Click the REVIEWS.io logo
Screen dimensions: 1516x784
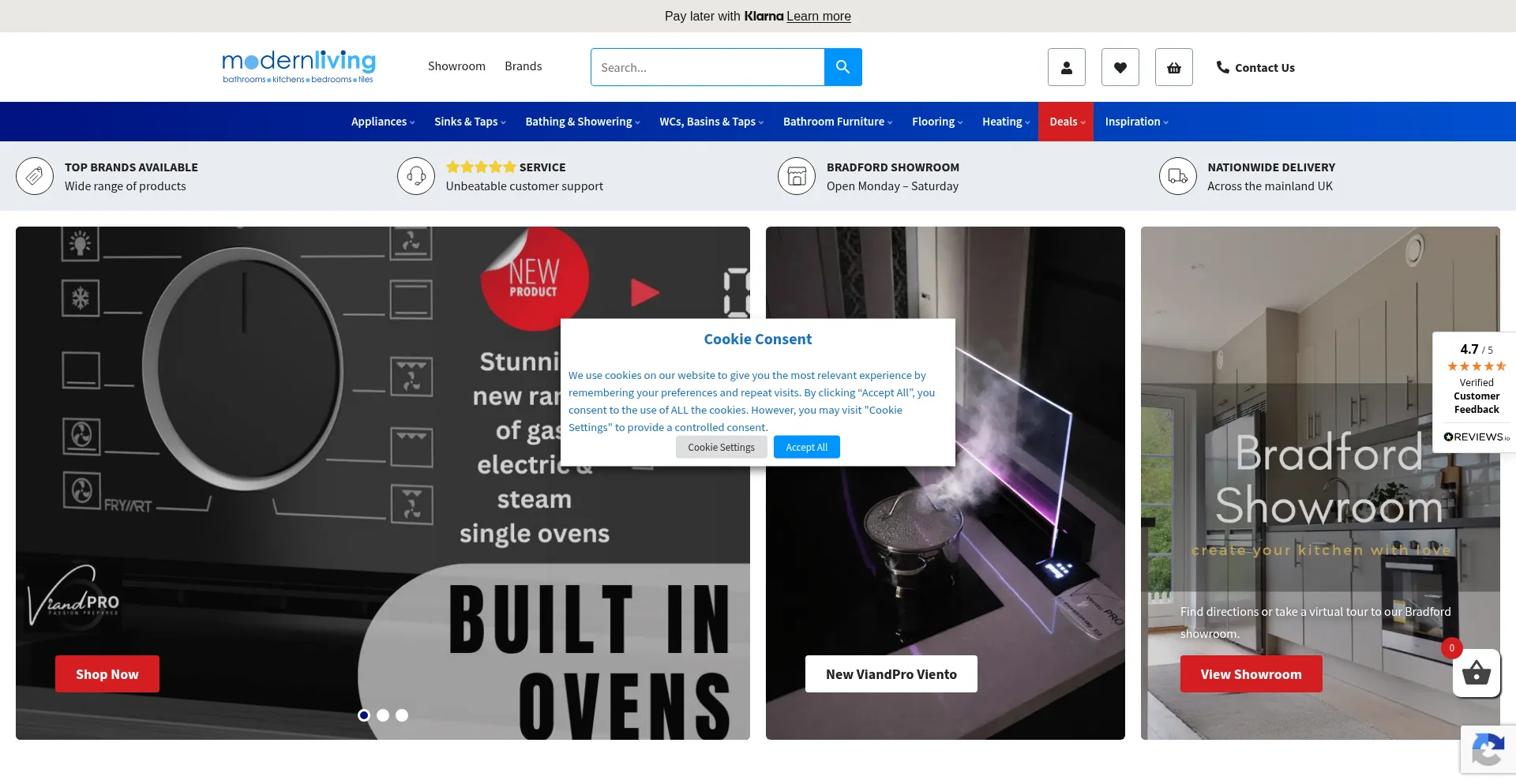click(x=1477, y=437)
